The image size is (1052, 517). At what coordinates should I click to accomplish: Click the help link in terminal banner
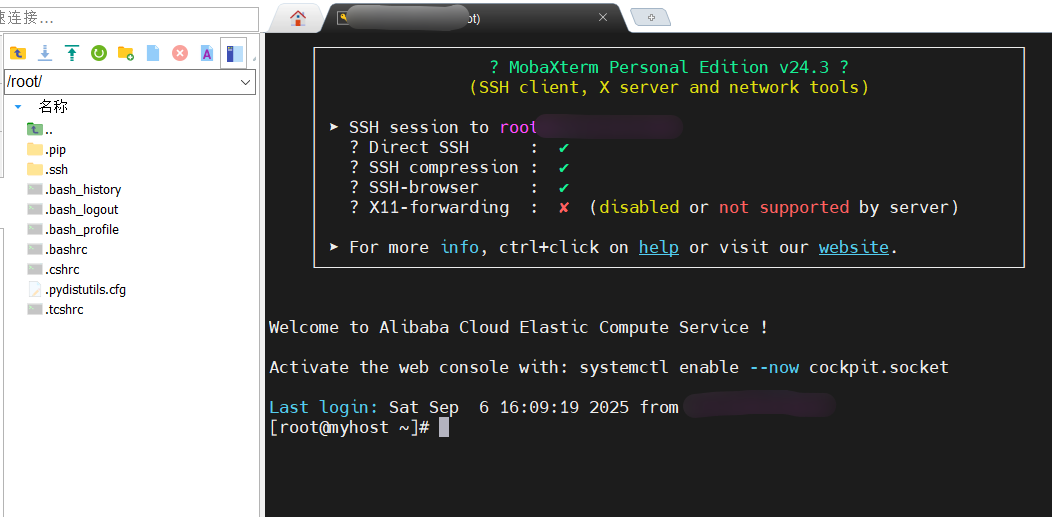[658, 247]
